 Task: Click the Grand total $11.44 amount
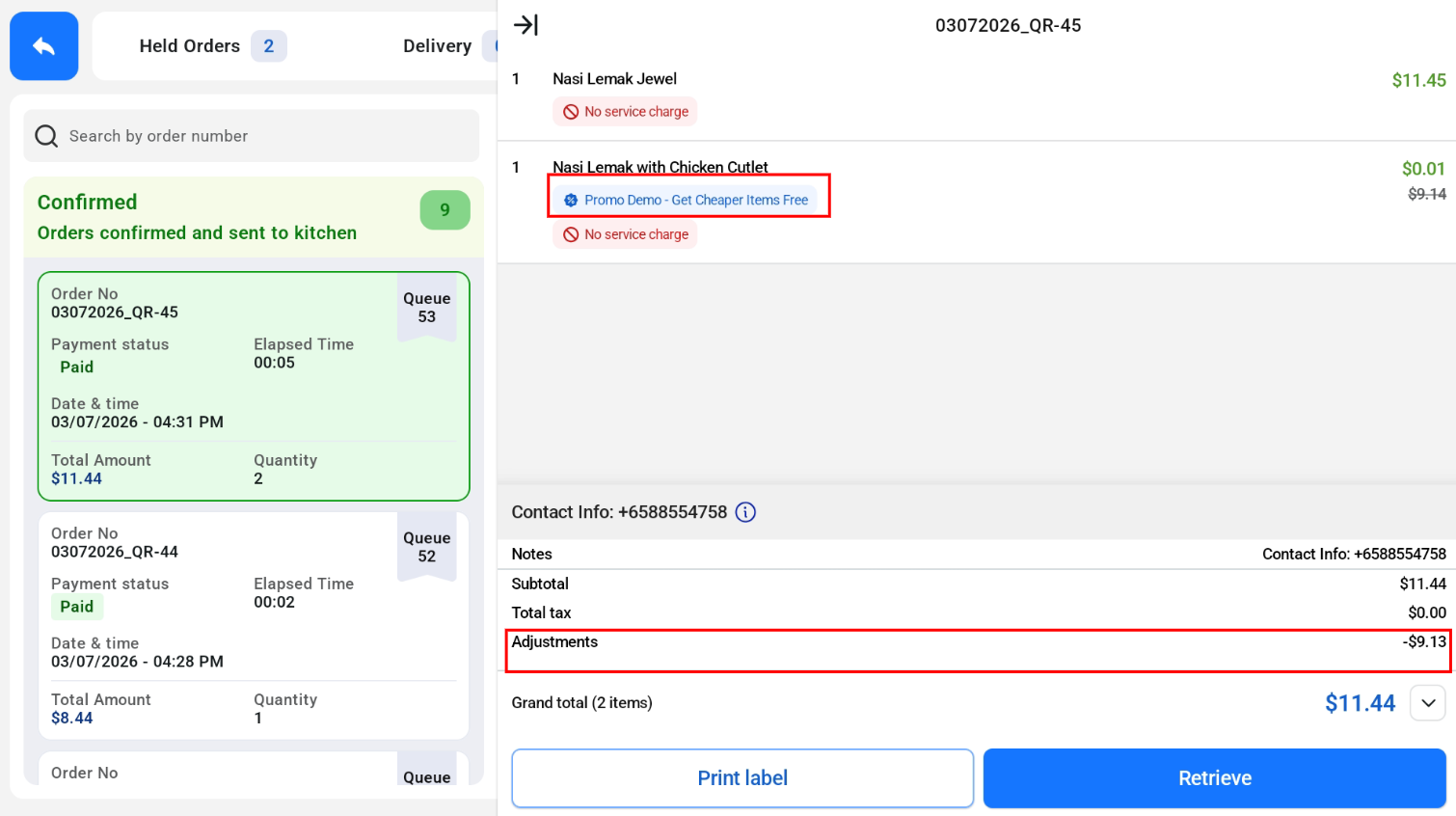coord(1360,703)
